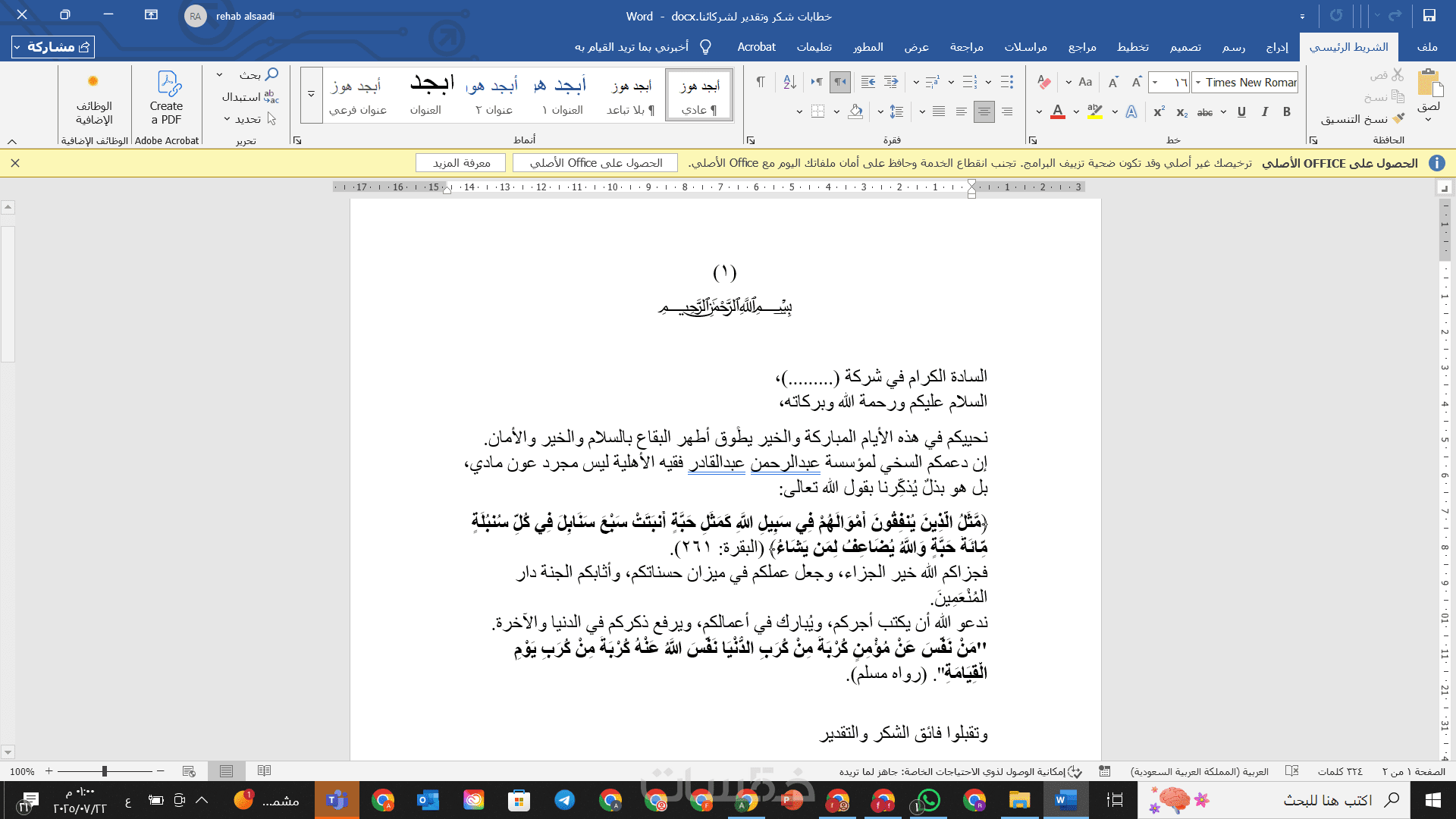The width and height of the screenshot is (1456, 819).
Task: Toggle the show paragraph marks button
Action: [761, 82]
